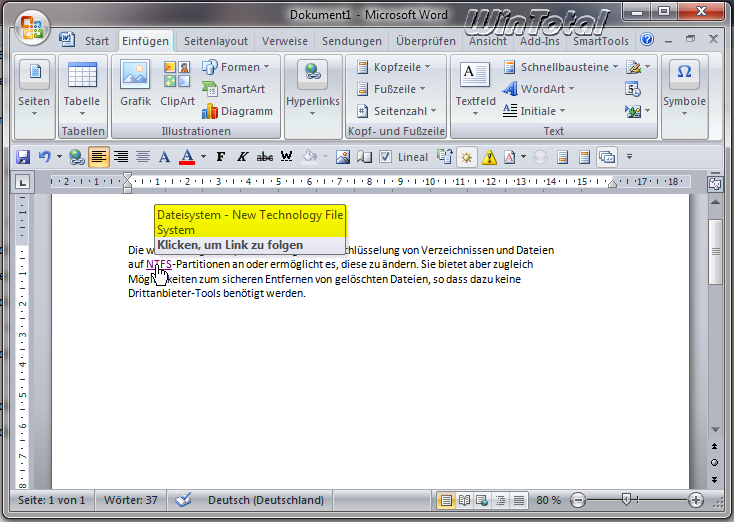Click the zoom slider thumb in status bar
734x522 pixels.
tap(626, 500)
